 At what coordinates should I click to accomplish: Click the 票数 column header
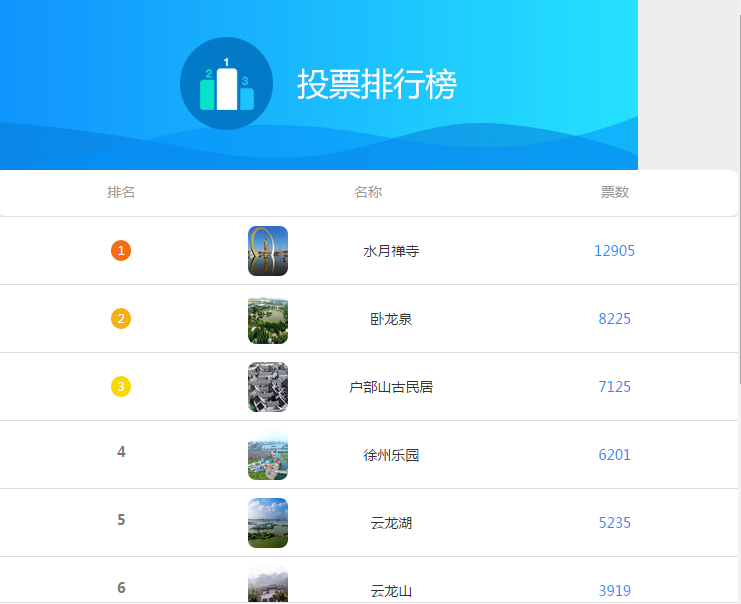tap(614, 192)
